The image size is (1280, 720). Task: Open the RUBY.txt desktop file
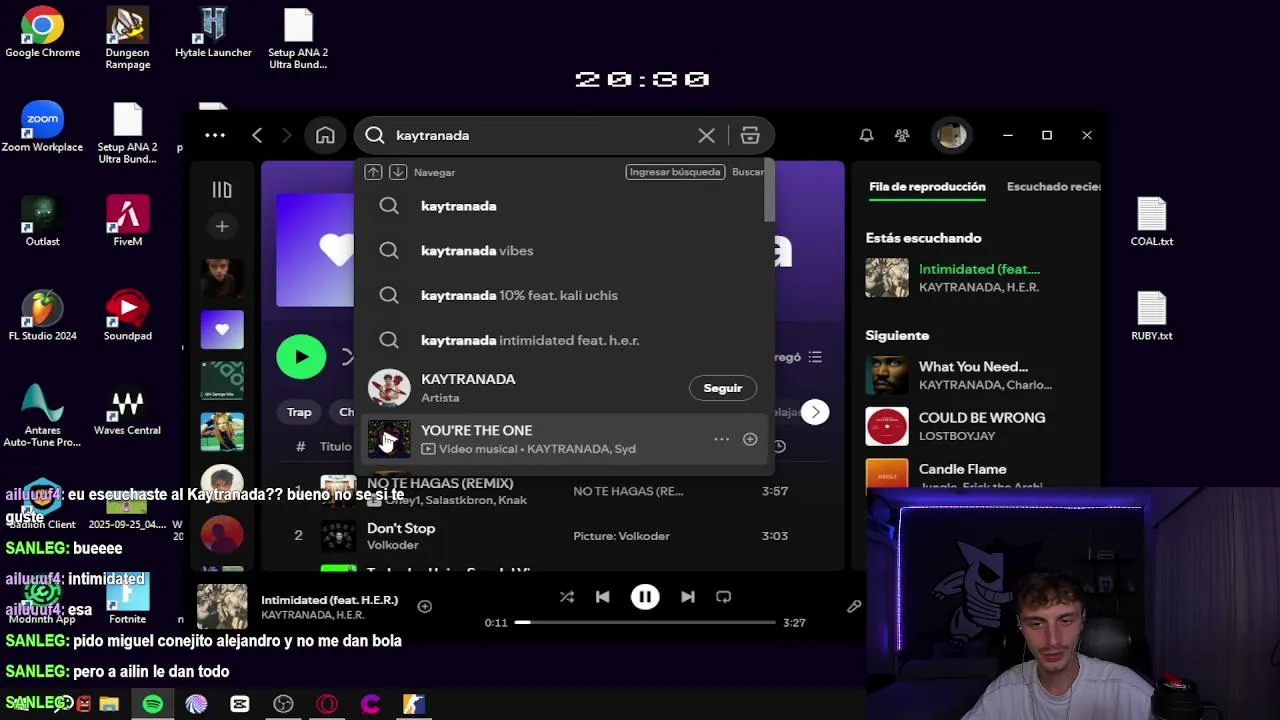pyautogui.click(x=1151, y=316)
